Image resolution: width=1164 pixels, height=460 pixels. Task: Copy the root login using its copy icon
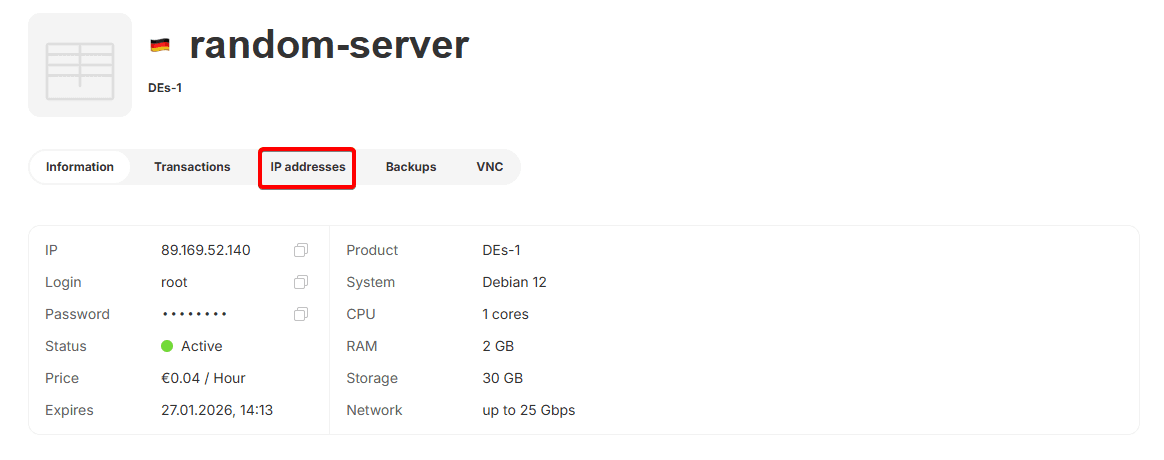coord(301,282)
